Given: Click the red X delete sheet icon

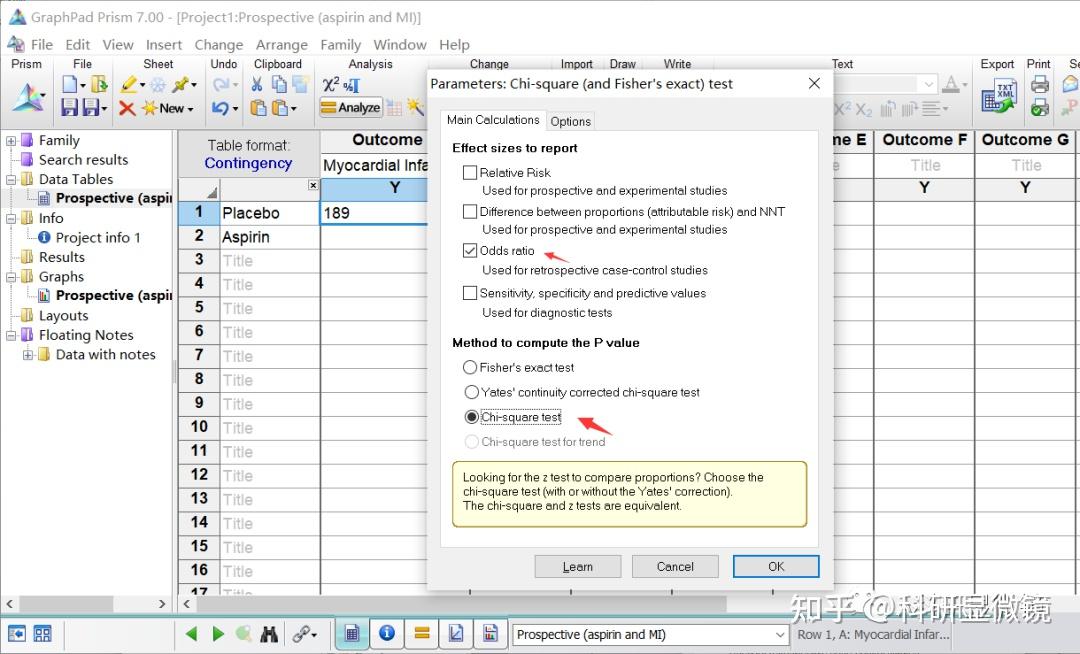Looking at the screenshot, I should pyautogui.click(x=127, y=108).
